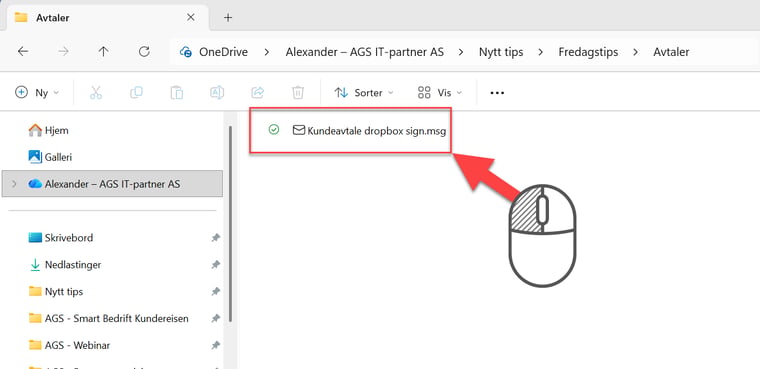The image size is (760, 369).
Task: Click the OneDrive cloud icon in address bar
Action: pyautogui.click(x=186, y=52)
